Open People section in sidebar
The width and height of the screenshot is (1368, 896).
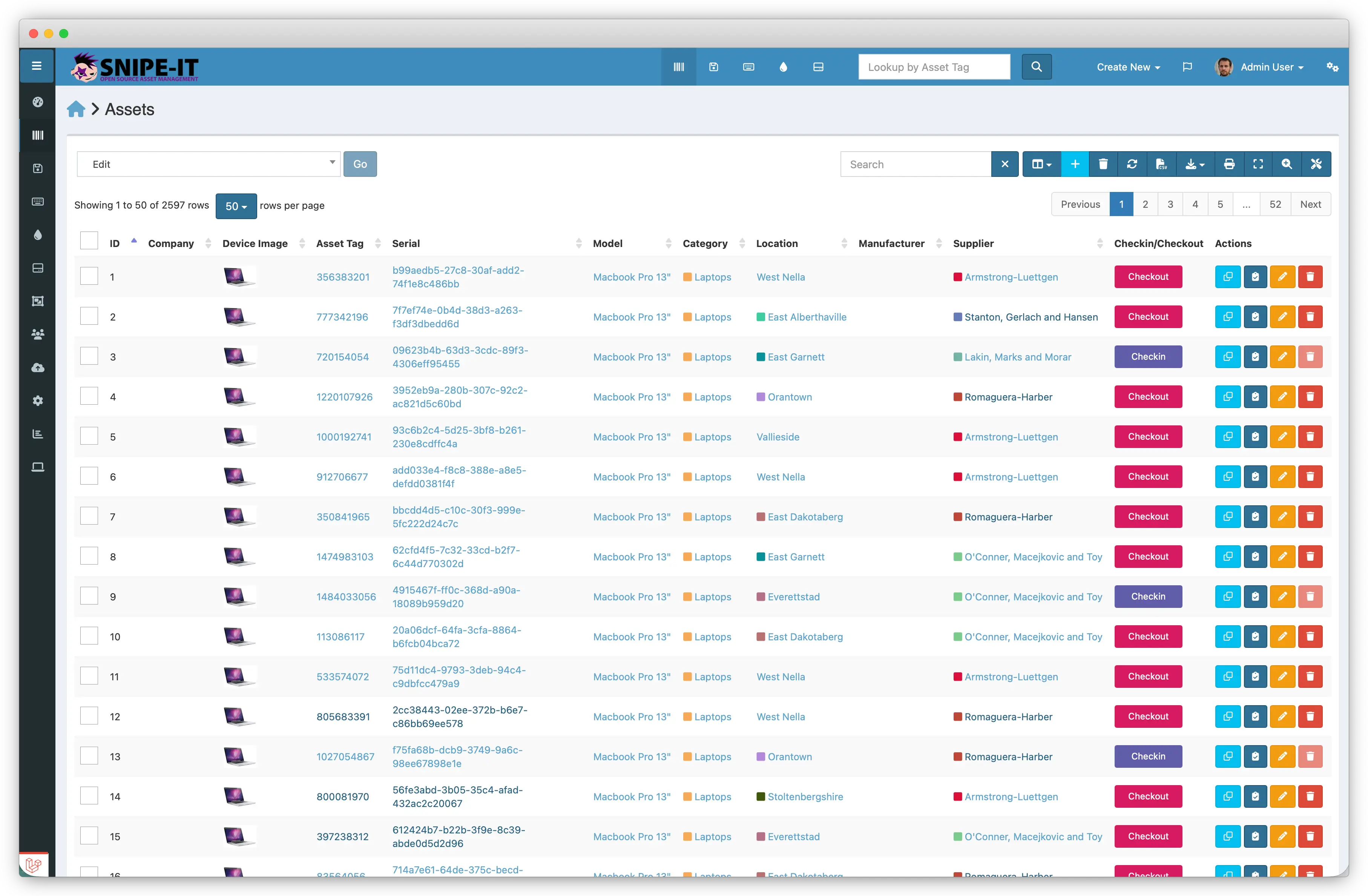[38, 334]
